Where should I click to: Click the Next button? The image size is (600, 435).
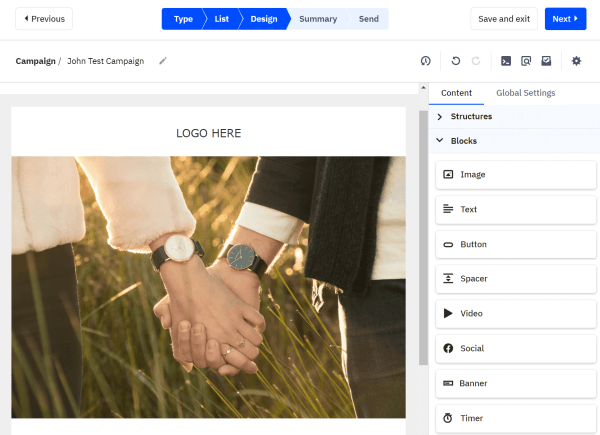[x=565, y=19]
